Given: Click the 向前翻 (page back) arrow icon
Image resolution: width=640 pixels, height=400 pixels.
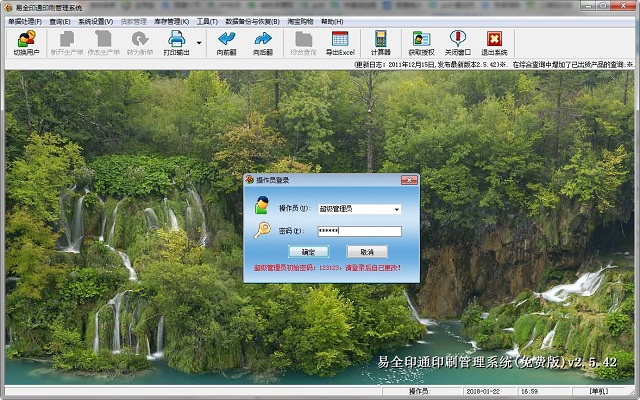Looking at the screenshot, I should click(x=227, y=43).
